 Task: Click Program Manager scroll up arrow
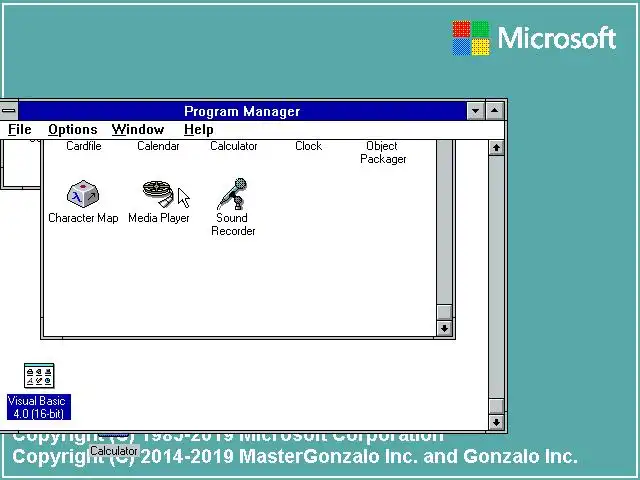[496, 148]
